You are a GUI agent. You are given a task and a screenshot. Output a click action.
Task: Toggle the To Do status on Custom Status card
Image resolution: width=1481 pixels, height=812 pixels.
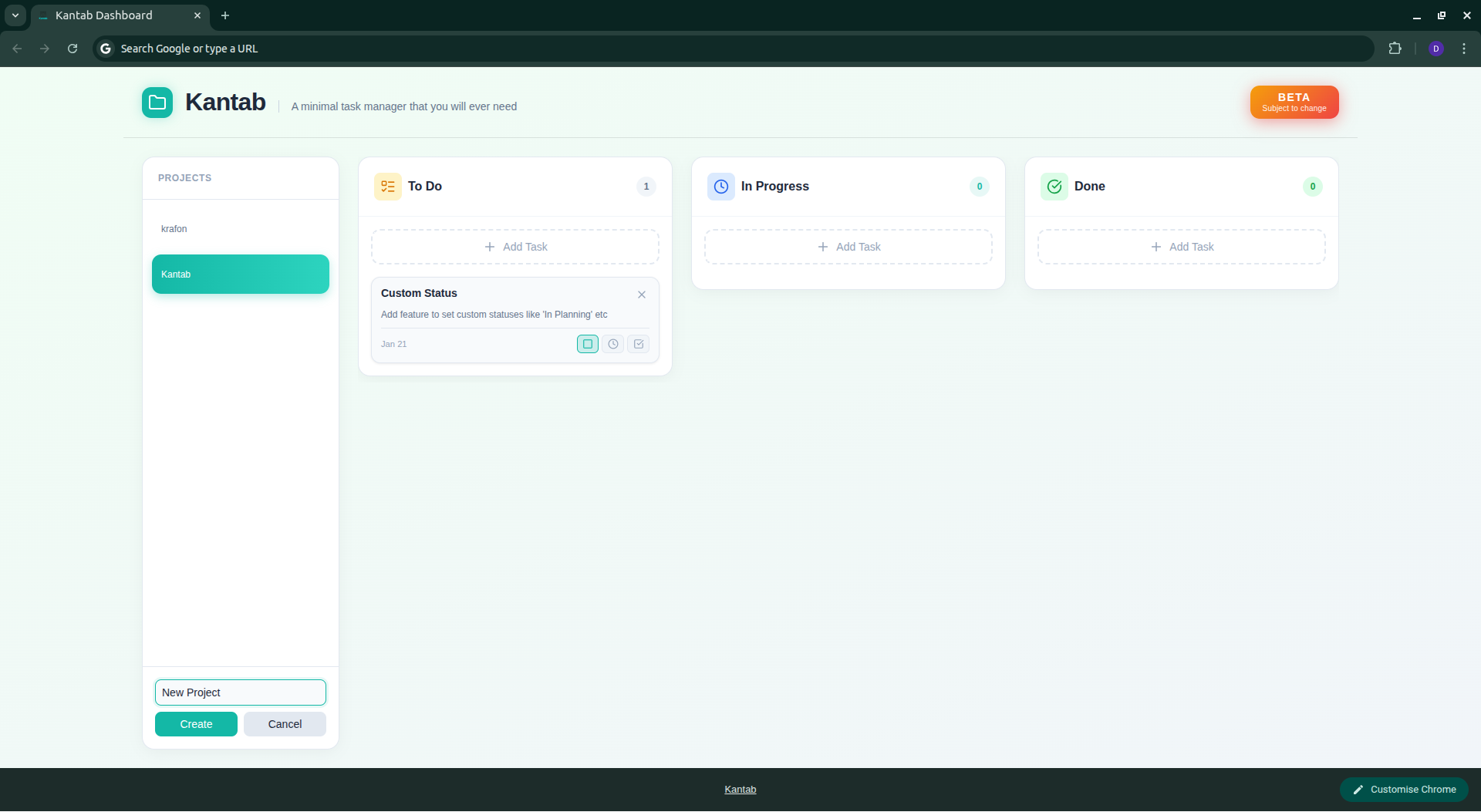point(587,344)
